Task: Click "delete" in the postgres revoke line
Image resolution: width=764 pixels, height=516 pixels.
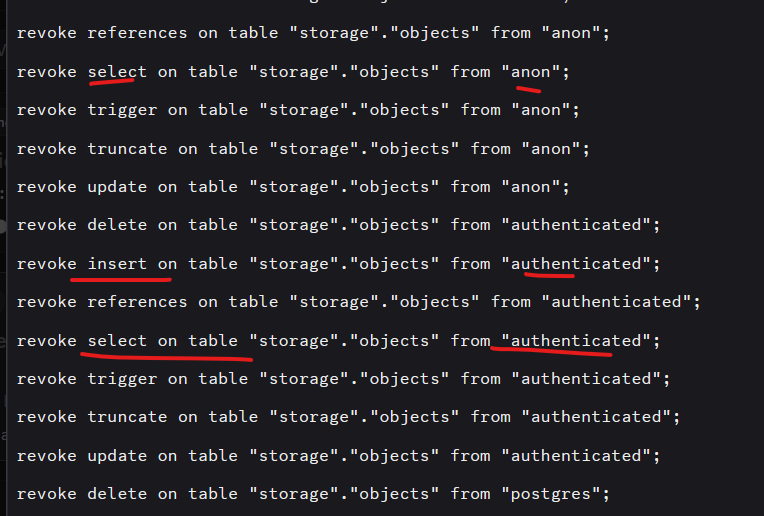Action: 117,493
